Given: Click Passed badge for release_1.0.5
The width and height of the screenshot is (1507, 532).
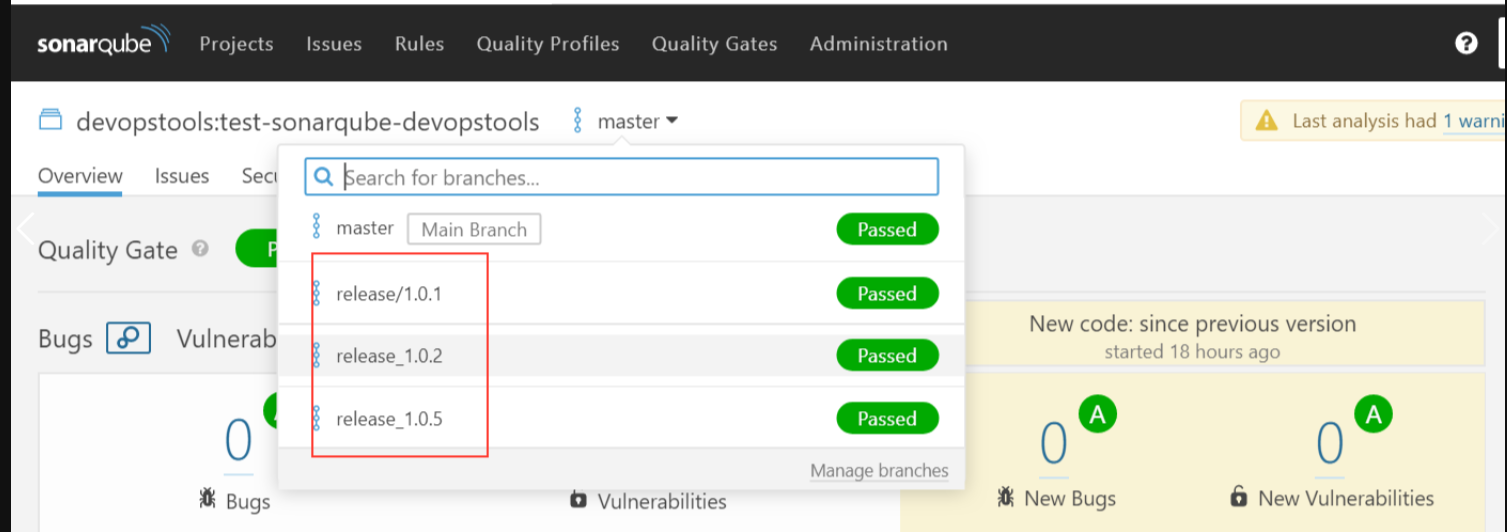Looking at the screenshot, I should 887,418.
